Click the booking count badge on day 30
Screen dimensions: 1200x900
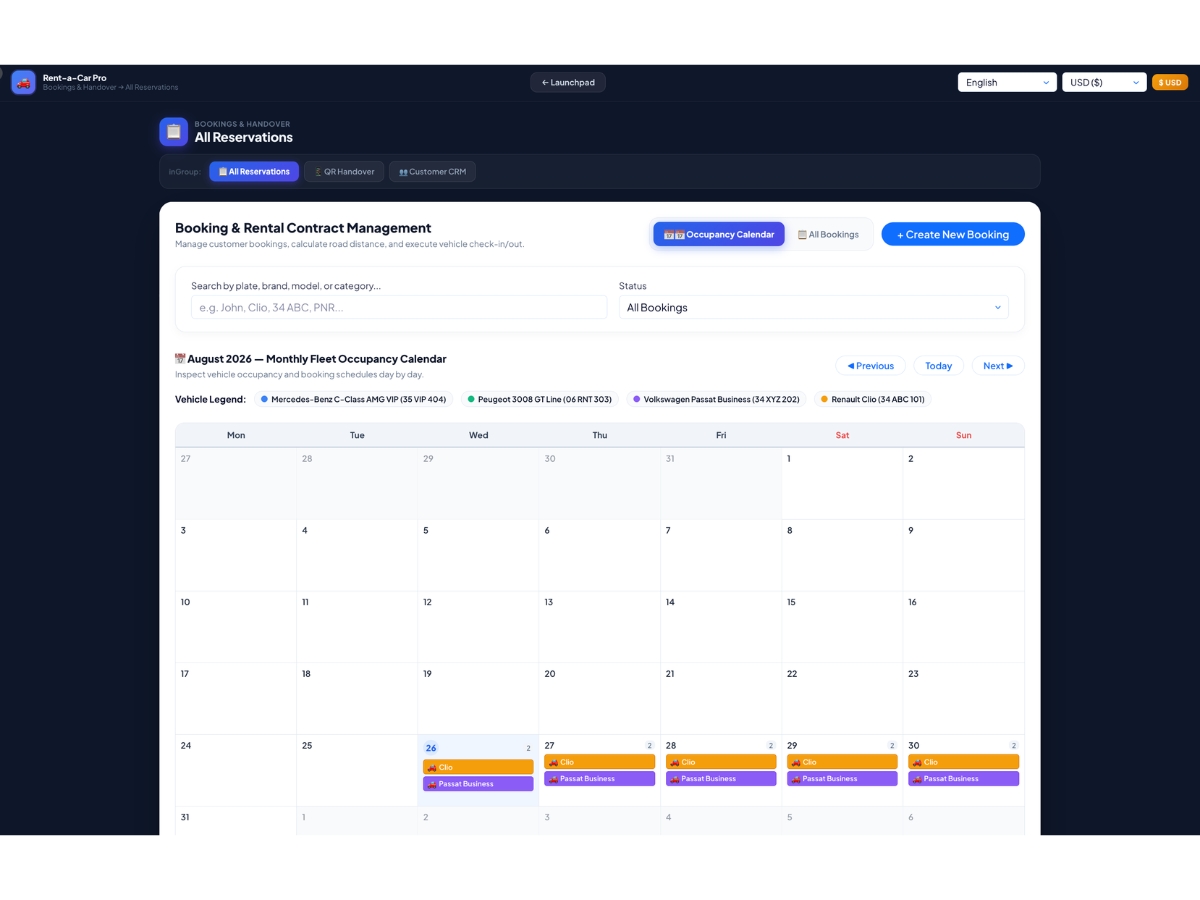(1013, 746)
